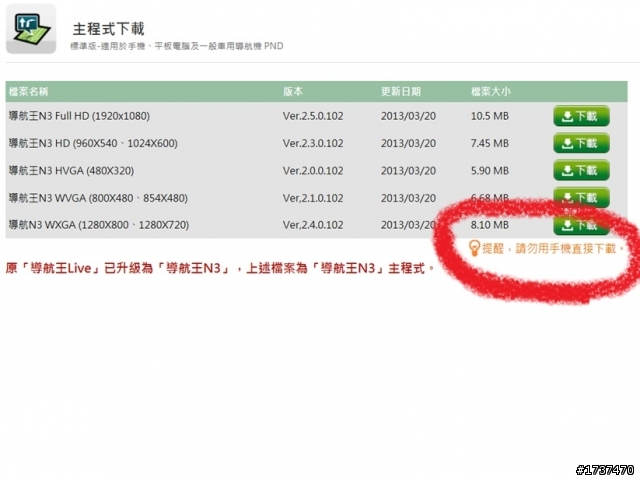The image size is (640, 478).
Task: Click version Ver.2.0.0.102
Action: (313, 171)
